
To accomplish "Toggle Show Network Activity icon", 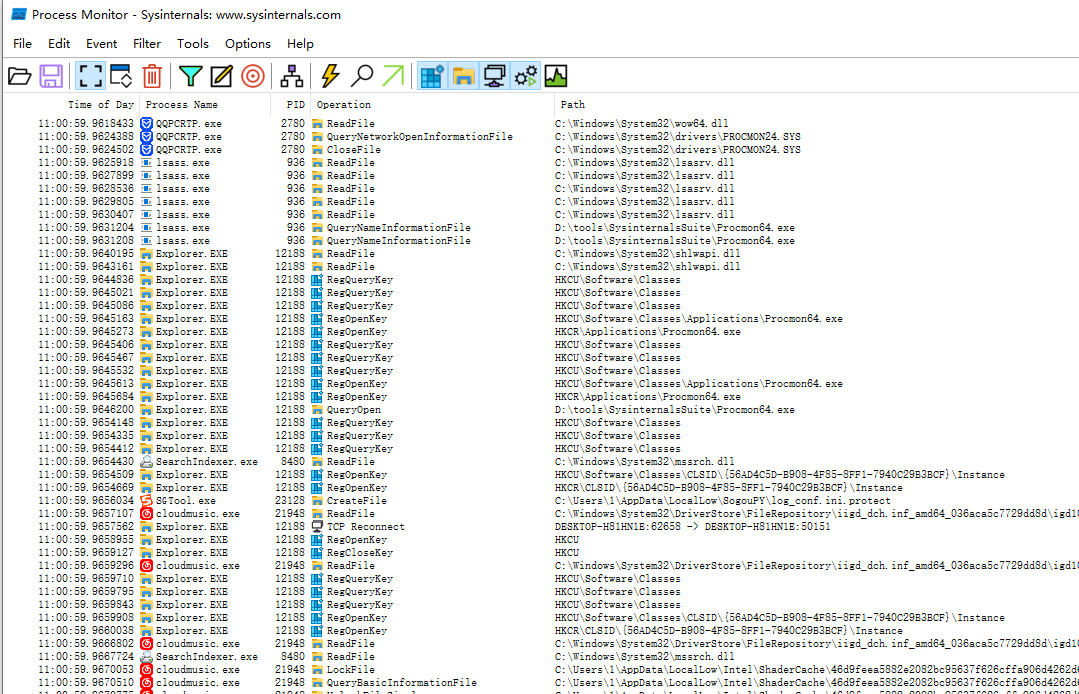I will tap(494, 76).
